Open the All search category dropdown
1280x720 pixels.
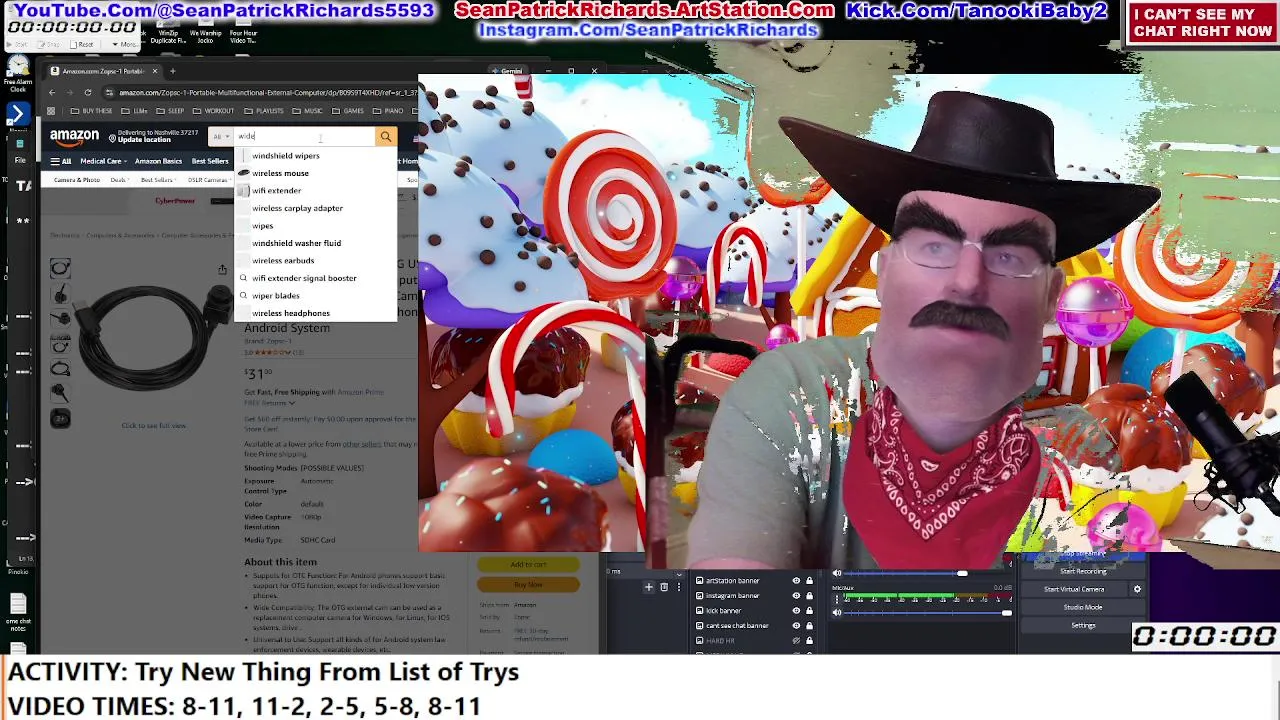[x=221, y=136]
